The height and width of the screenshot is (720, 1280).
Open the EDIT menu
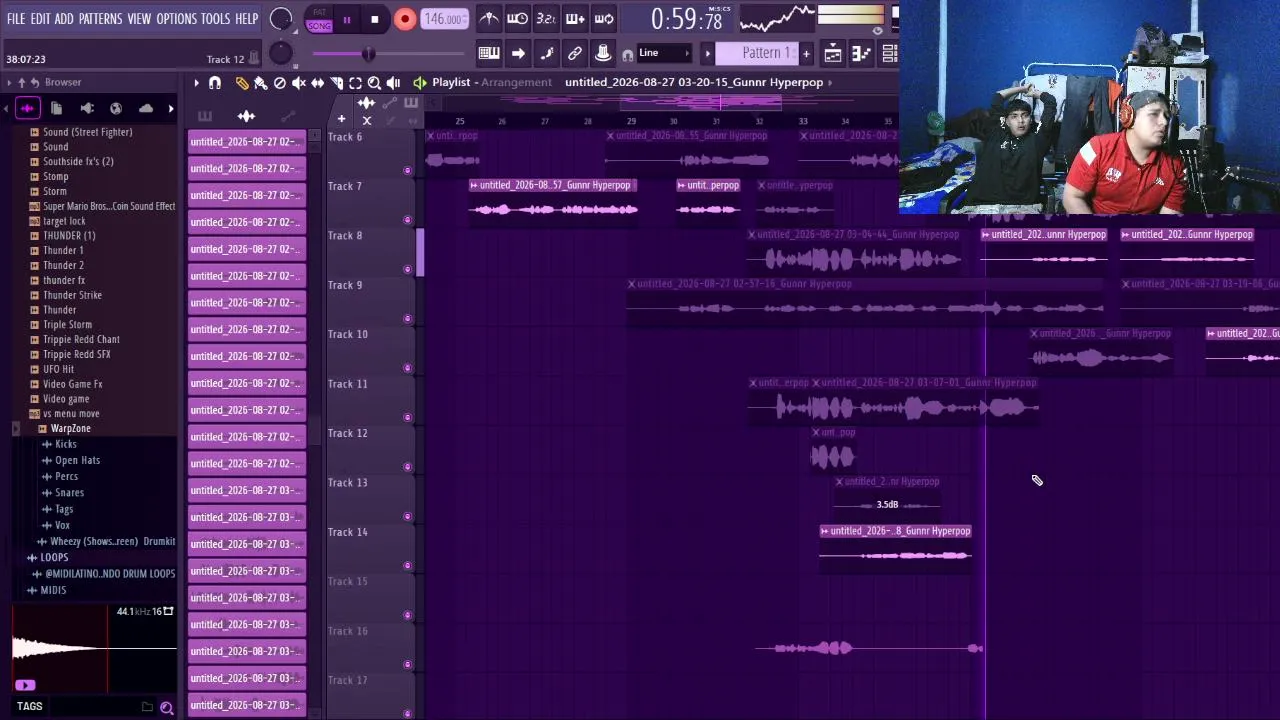(x=40, y=19)
